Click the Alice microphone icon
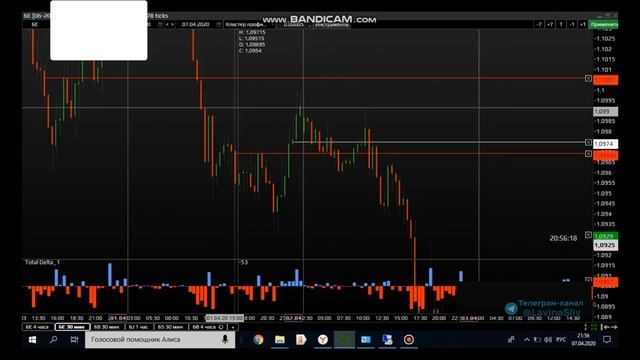The width and height of the screenshot is (640, 360). click(224, 340)
